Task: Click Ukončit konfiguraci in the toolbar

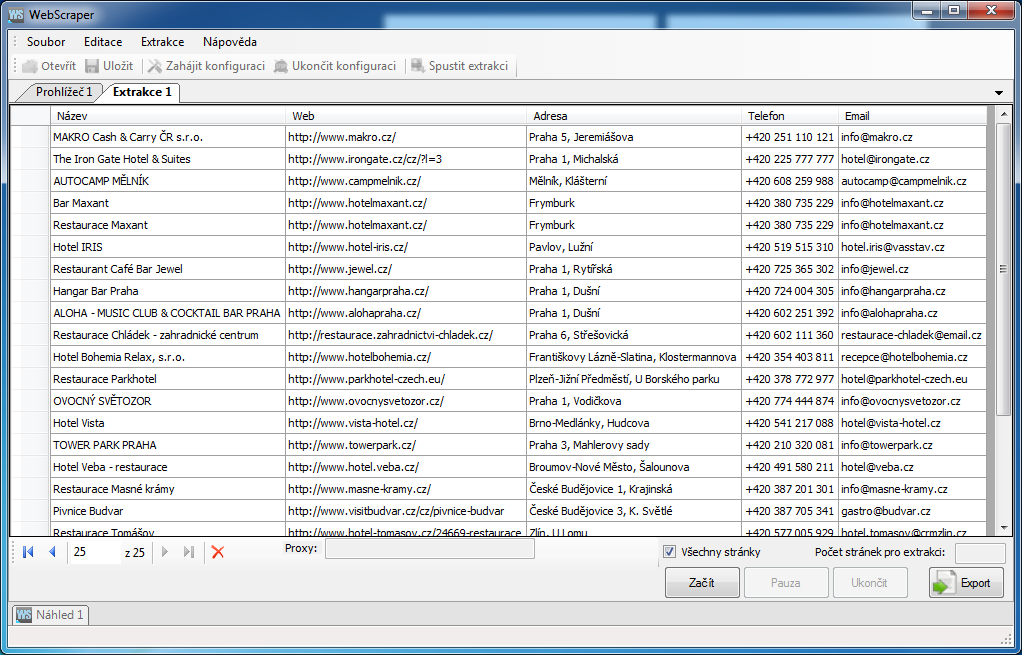Action: 335,66
